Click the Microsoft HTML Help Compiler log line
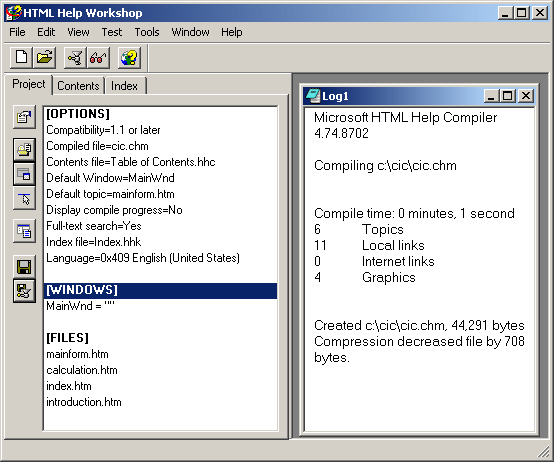 point(405,125)
